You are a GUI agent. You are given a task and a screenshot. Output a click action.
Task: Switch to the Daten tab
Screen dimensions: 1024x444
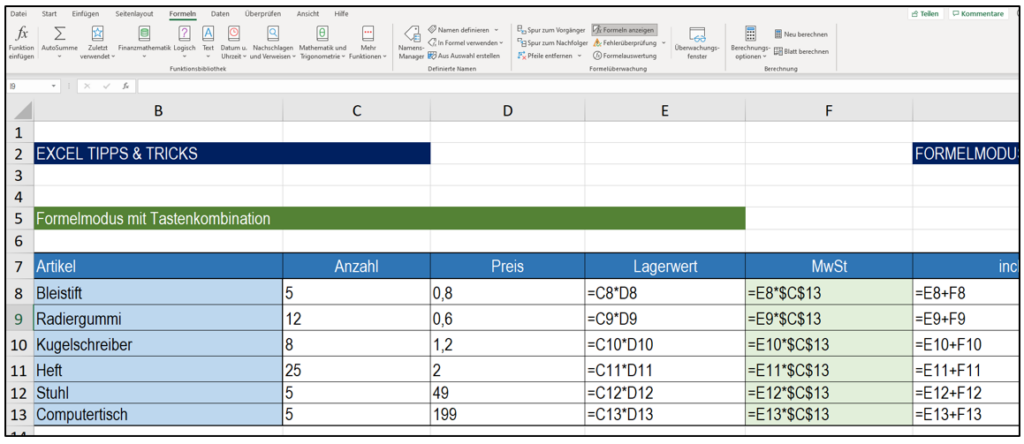pyautogui.click(x=220, y=13)
